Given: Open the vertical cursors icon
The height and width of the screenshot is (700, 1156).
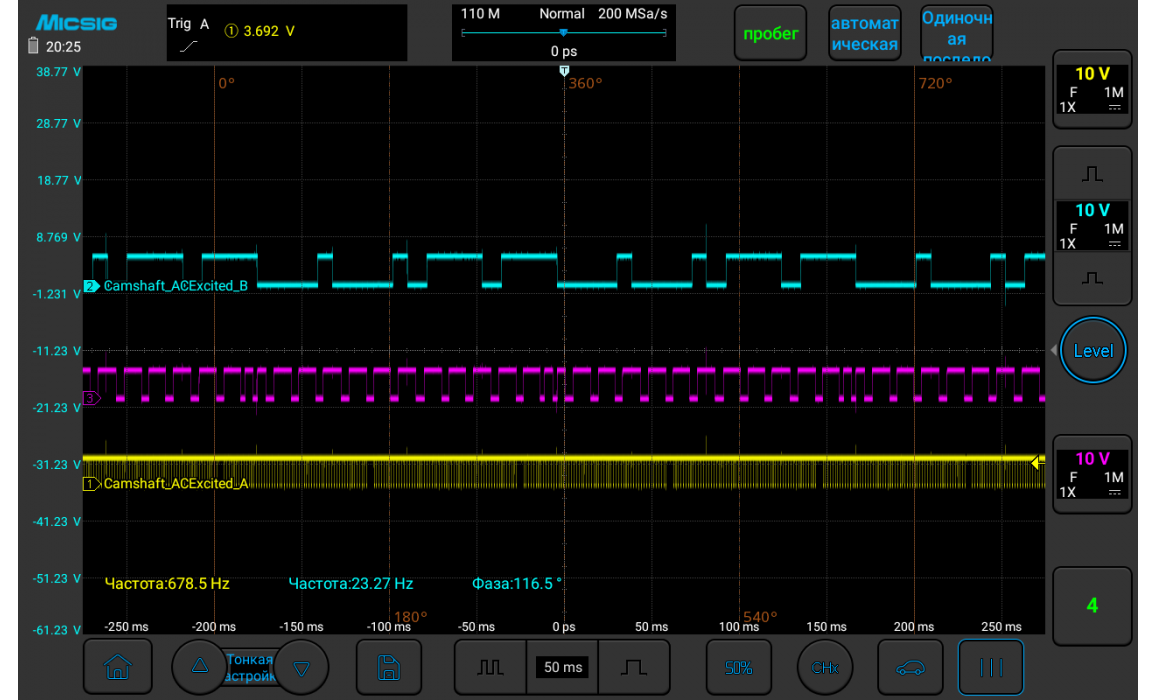Looking at the screenshot, I should 990,667.
